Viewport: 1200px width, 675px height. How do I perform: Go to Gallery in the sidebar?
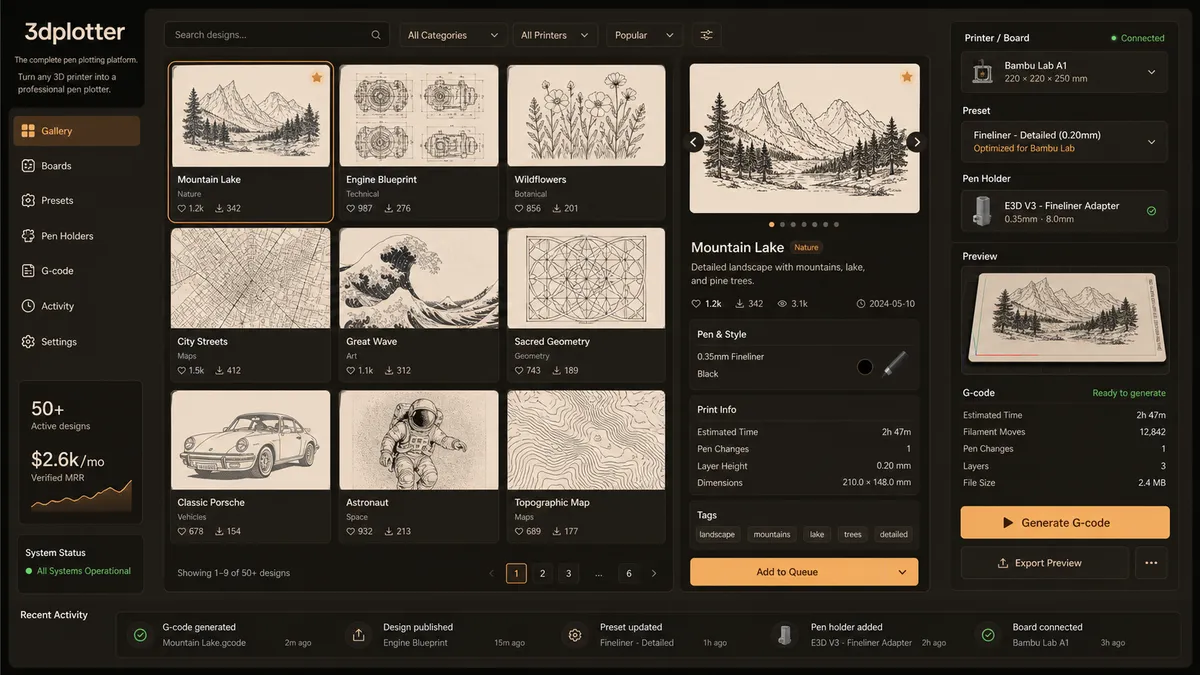click(77, 131)
